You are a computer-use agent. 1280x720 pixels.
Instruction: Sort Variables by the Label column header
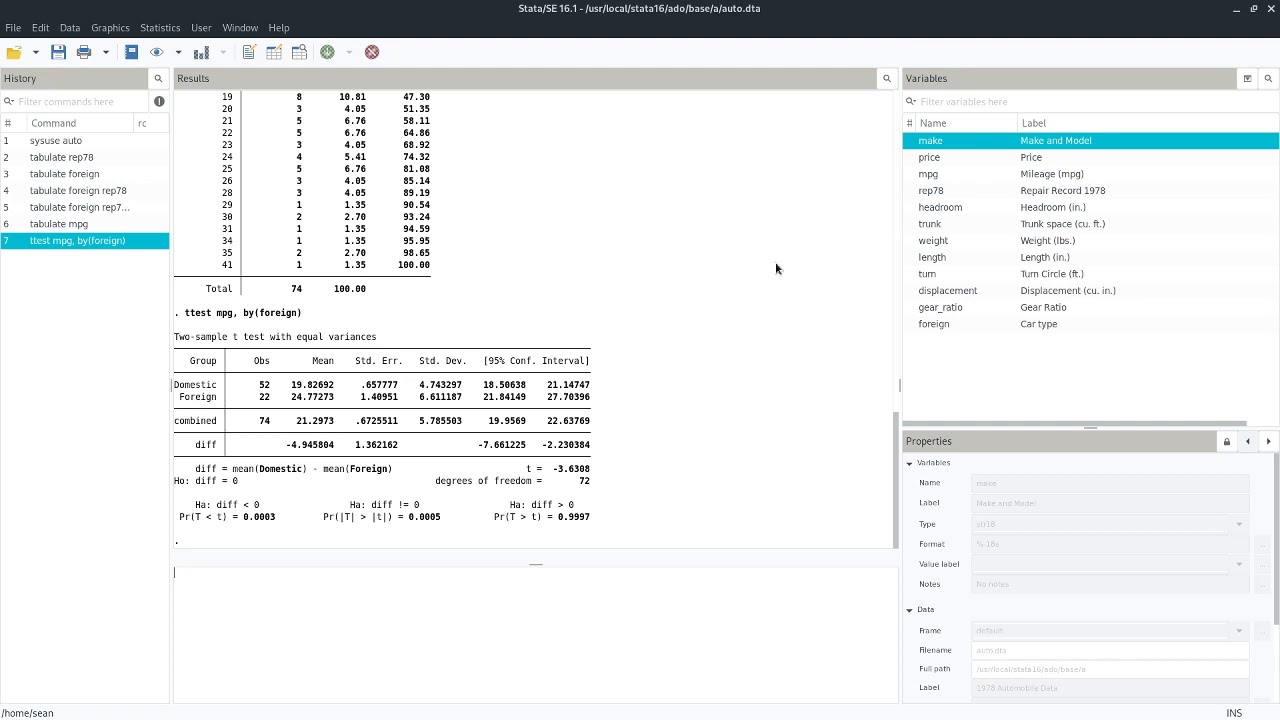1147,123
